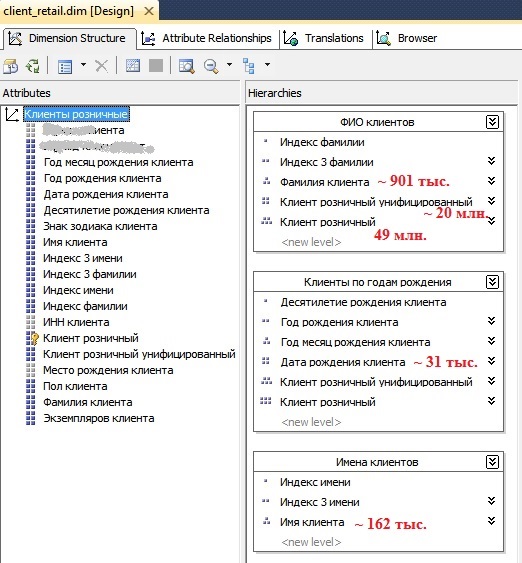Select Год рождения клиента in Attributes list
Viewport: 522px width, 563px height.
pyautogui.click(x=102, y=178)
